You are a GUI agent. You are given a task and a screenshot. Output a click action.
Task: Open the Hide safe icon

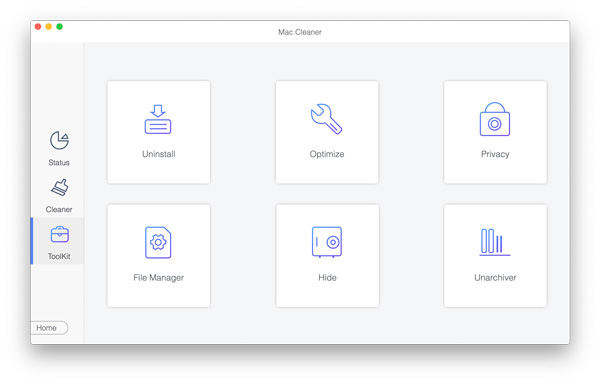tap(327, 242)
